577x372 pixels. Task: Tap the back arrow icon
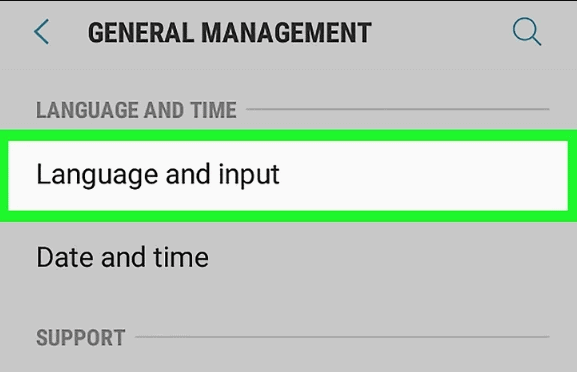pyautogui.click(x=41, y=32)
